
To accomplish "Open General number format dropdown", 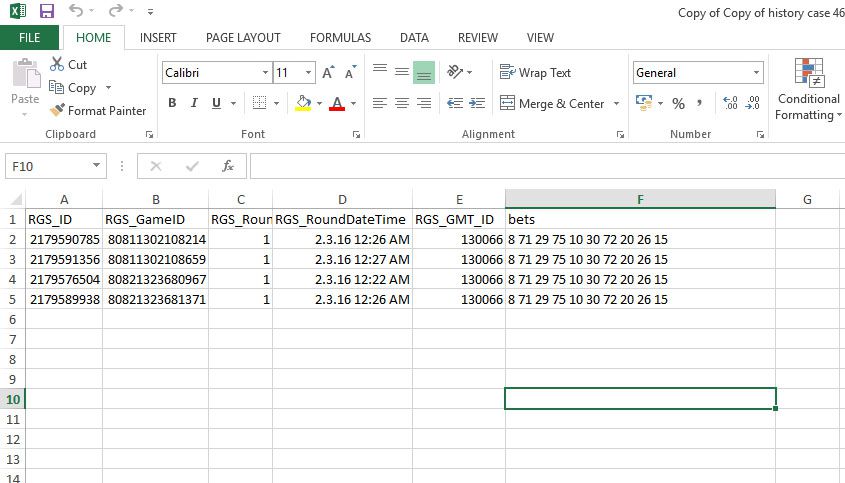I will point(756,72).
